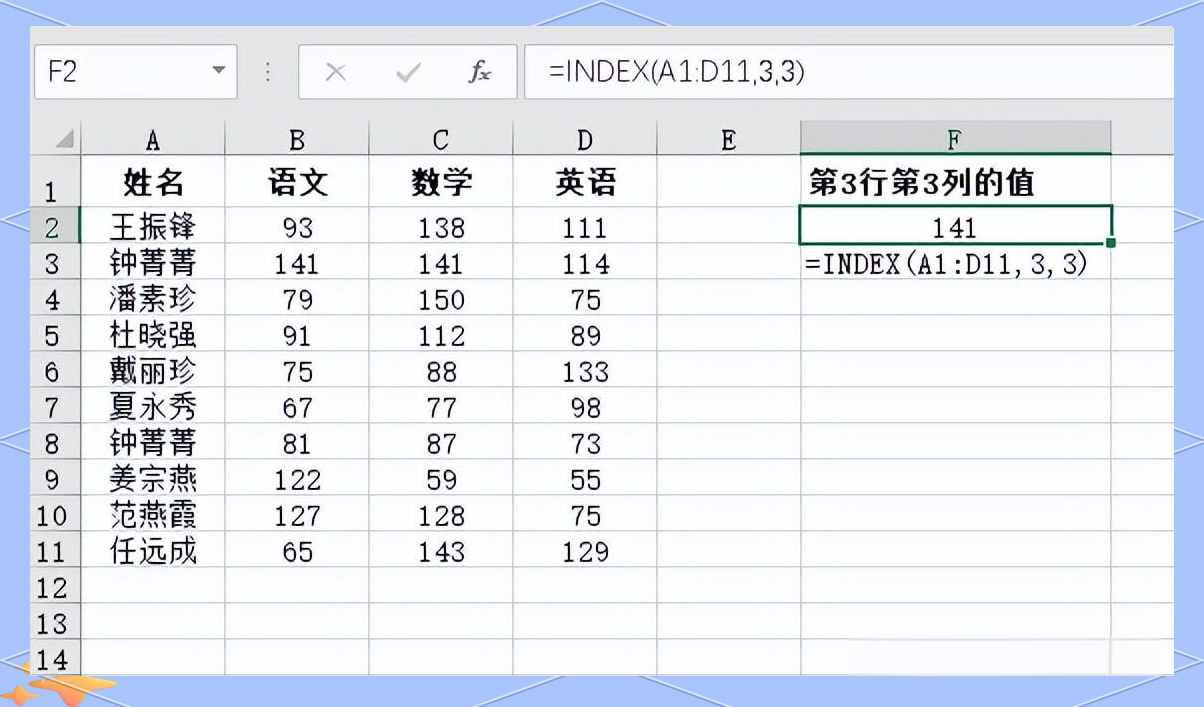1204x707 pixels.
Task: Select column F header
Action: pos(955,139)
